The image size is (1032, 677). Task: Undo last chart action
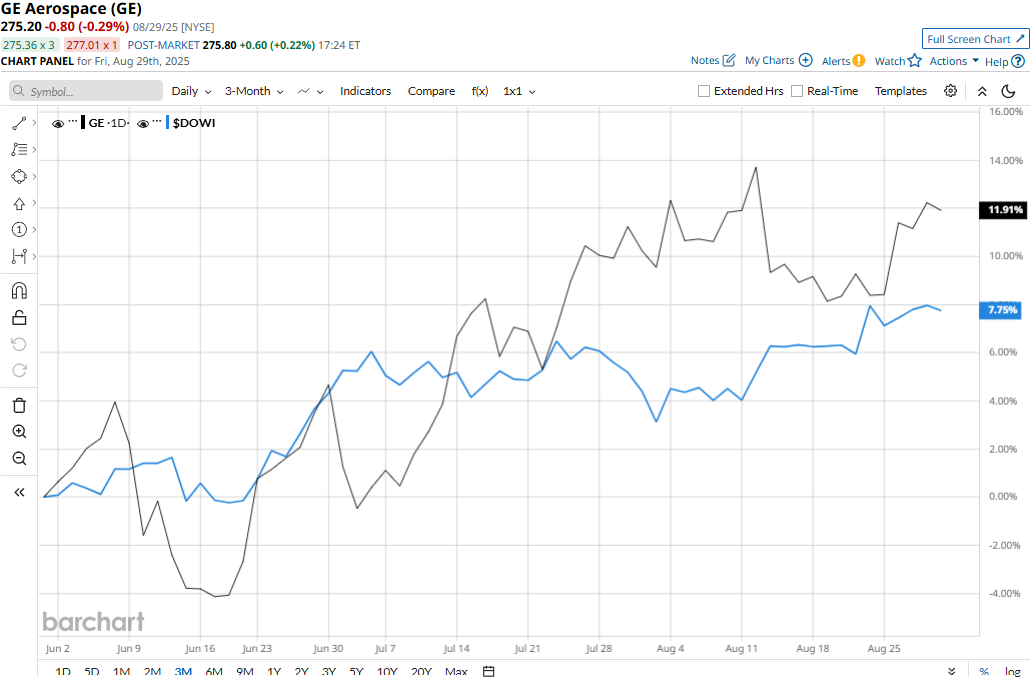click(19, 344)
